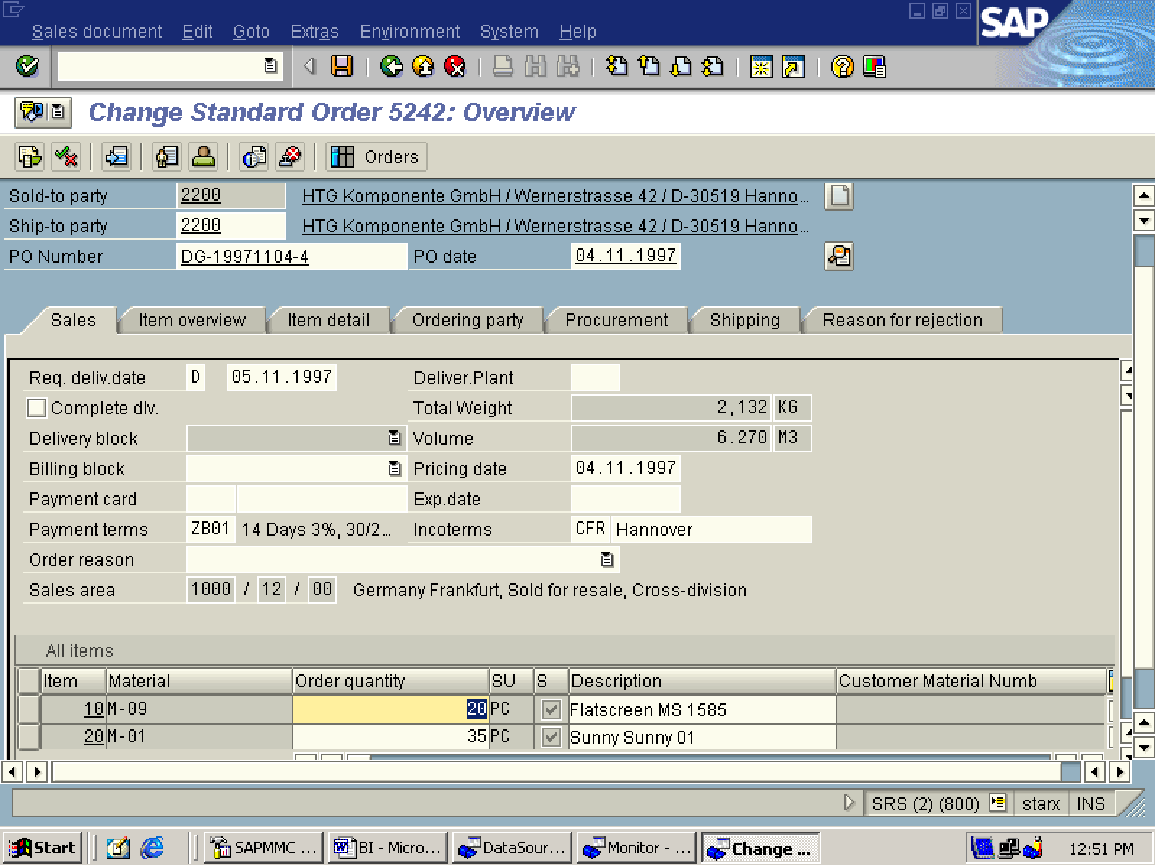Click the Find binoculars icon
Viewport: 1155px width, 865px height.
tap(536, 66)
